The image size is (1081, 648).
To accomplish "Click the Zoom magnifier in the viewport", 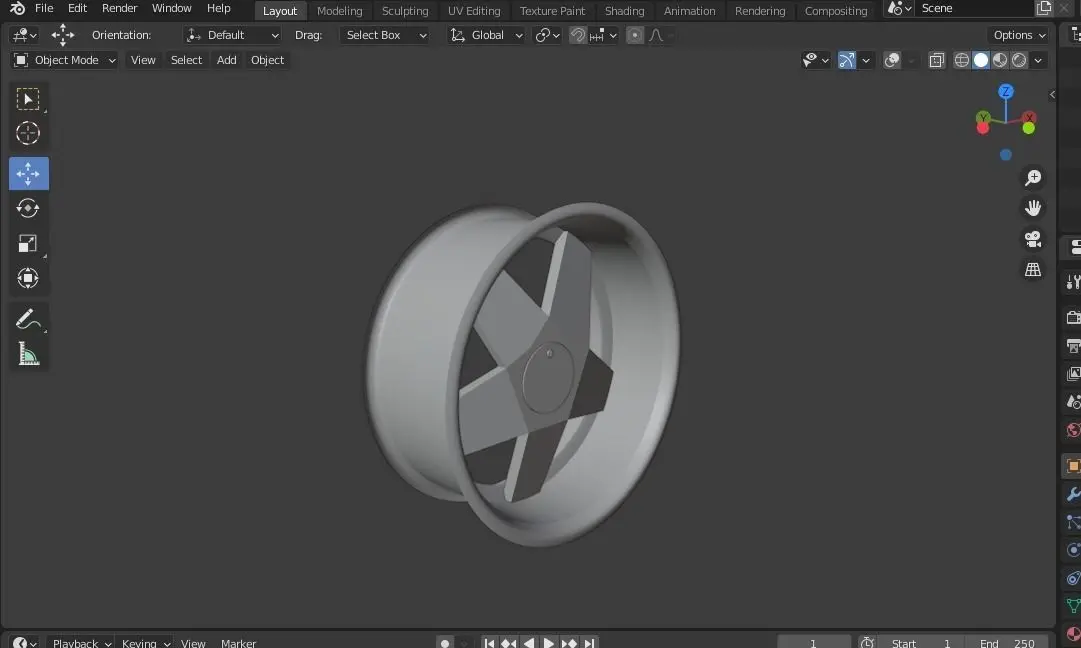I will click(1033, 178).
